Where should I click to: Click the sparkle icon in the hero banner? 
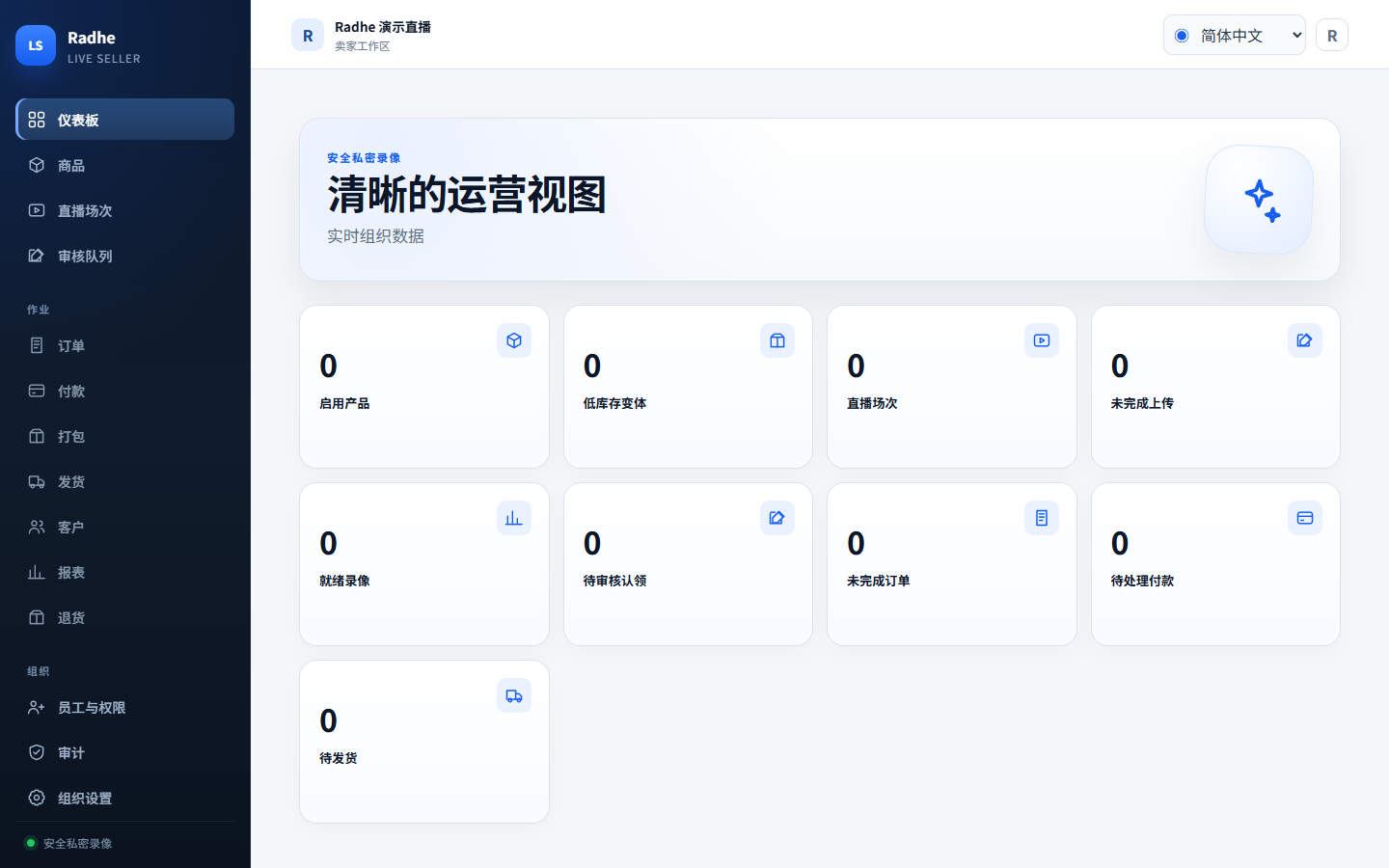(1259, 200)
